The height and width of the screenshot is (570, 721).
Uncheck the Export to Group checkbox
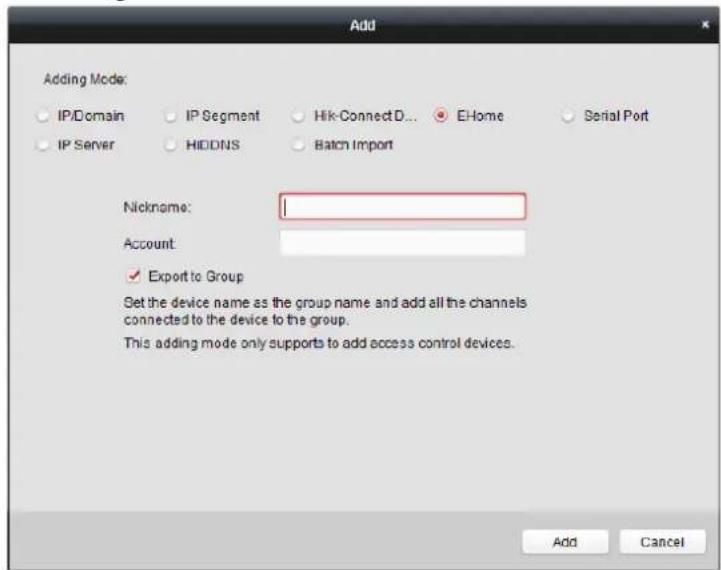tap(133, 276)
